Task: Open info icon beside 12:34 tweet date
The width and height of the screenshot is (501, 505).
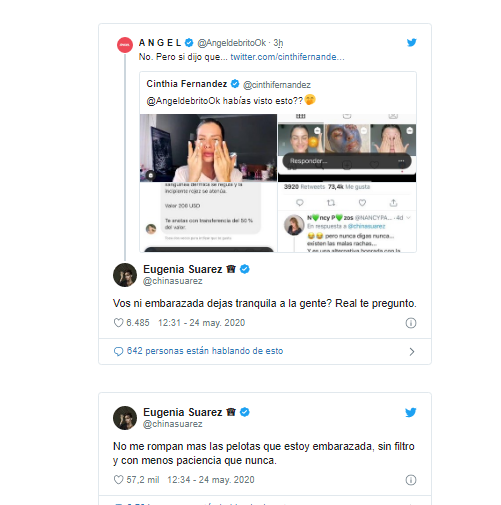Action: [411, 480]
